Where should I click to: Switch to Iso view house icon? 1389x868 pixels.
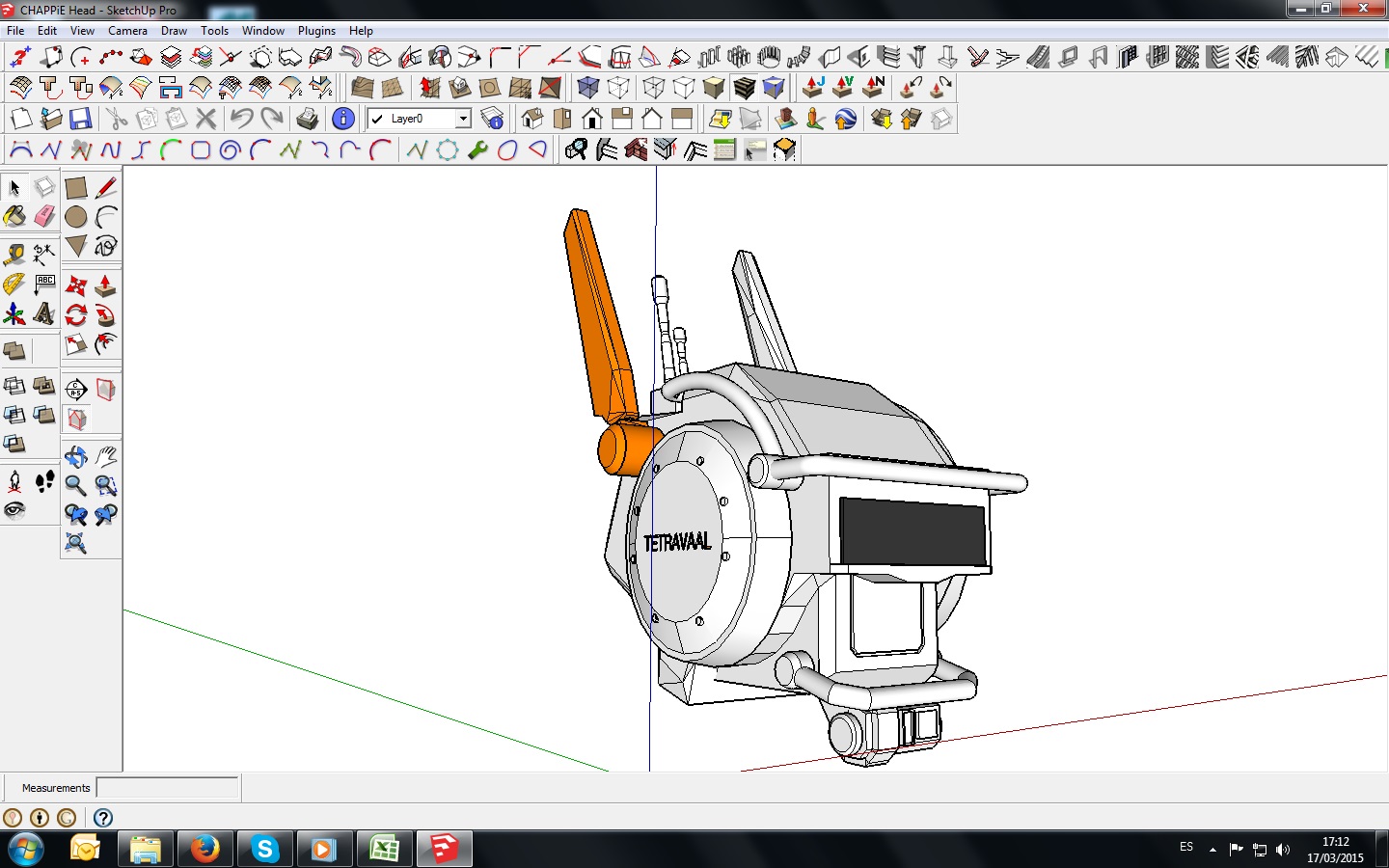click(x=532, y=119)
